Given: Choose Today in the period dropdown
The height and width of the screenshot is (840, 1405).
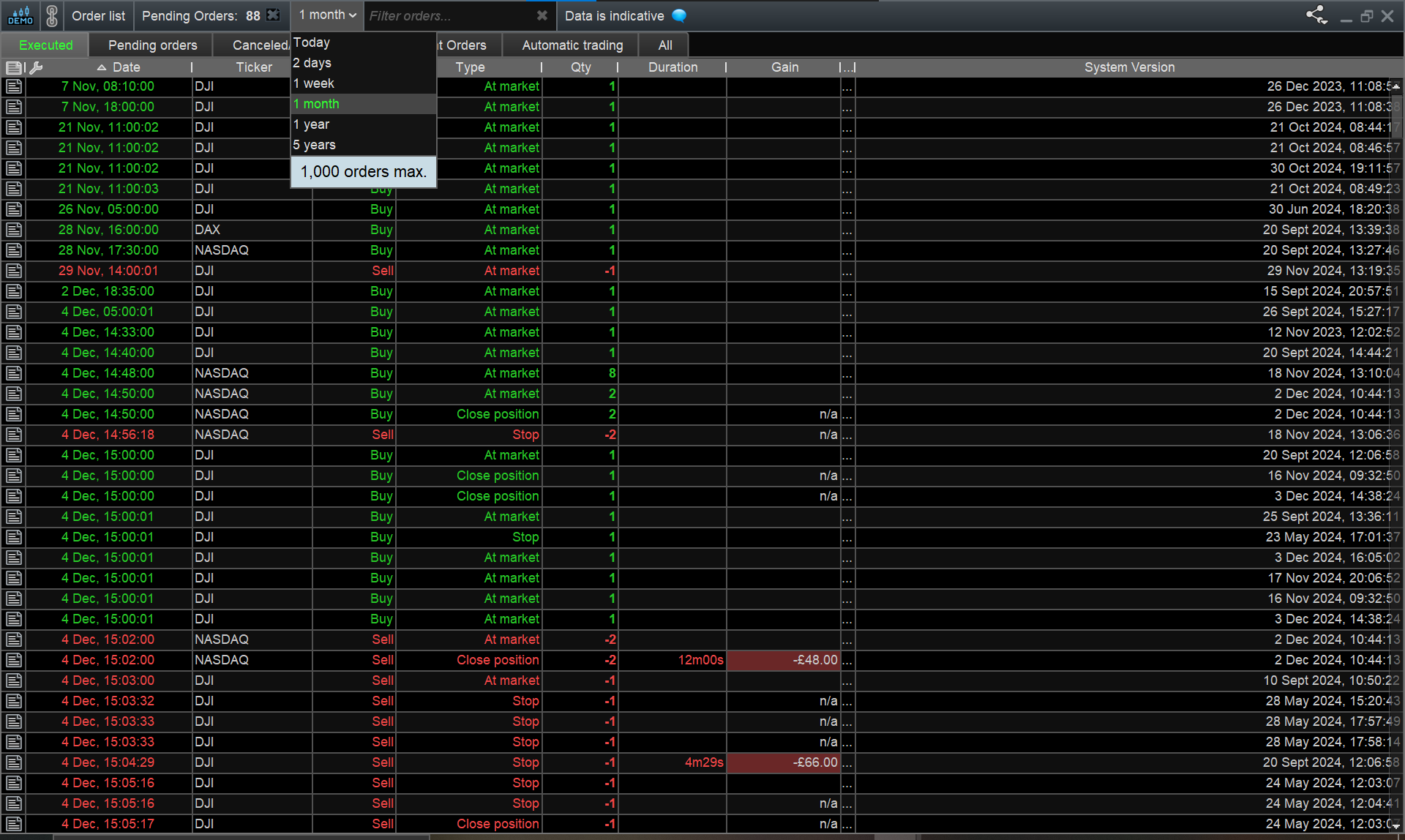Looking at the screenshot, I should point(312,42).
